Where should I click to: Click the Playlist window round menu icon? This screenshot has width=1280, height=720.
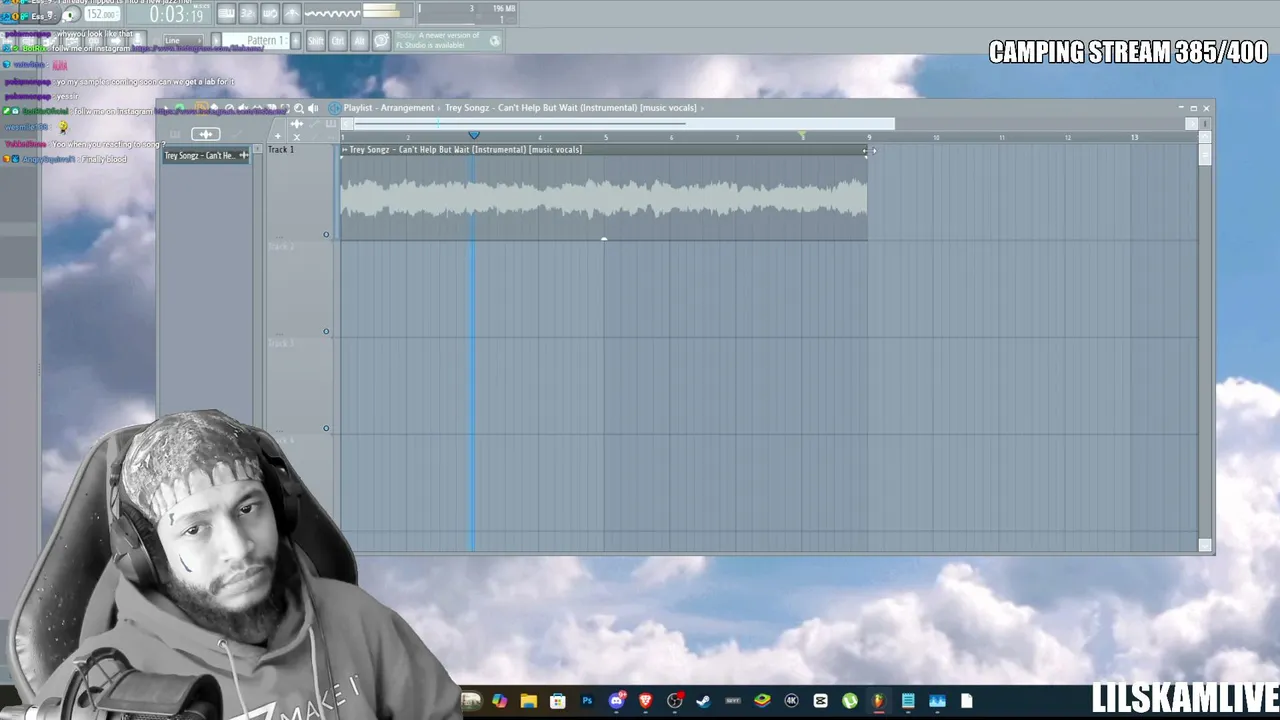pyautogui.click(x=334, y=108)
